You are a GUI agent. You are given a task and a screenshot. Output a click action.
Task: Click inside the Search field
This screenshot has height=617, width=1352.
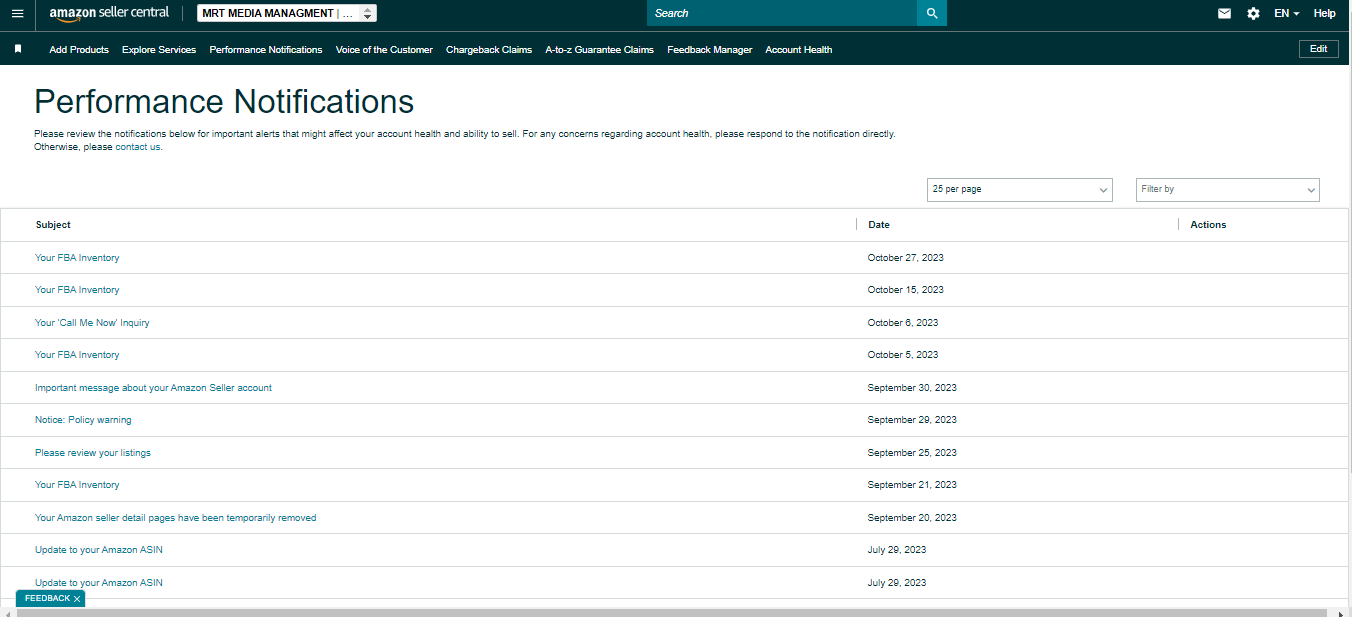(782, 13)
